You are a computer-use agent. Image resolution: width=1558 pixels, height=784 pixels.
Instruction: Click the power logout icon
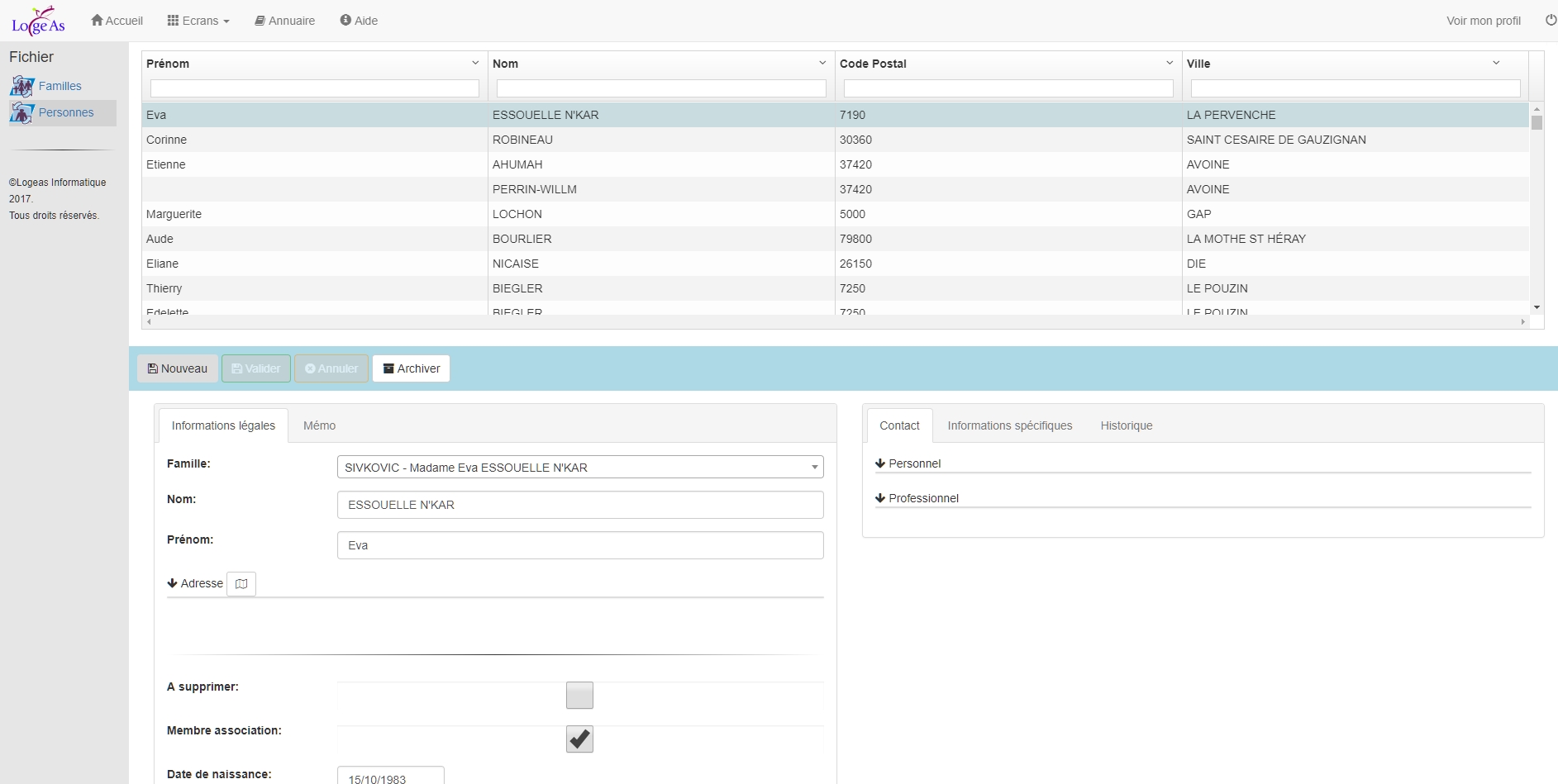[1551, 21]
